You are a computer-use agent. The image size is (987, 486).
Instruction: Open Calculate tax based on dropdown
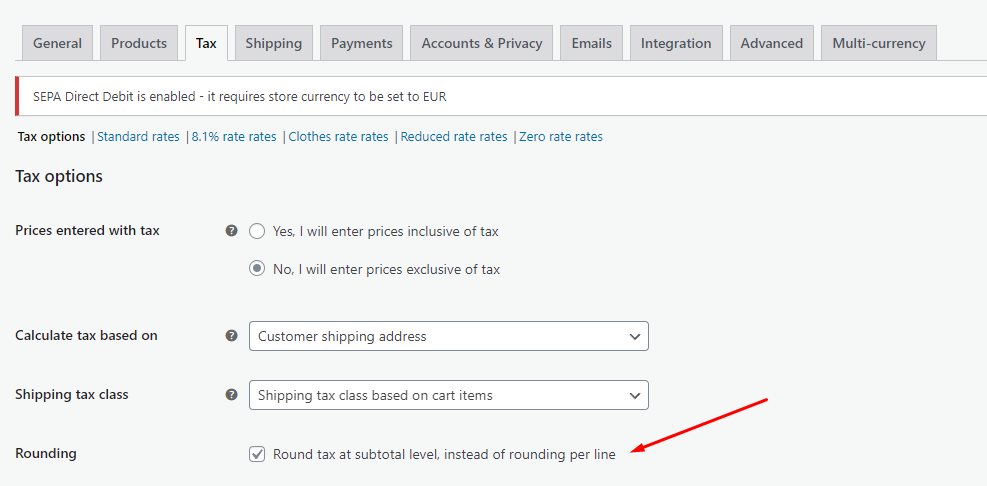point(449,336)
